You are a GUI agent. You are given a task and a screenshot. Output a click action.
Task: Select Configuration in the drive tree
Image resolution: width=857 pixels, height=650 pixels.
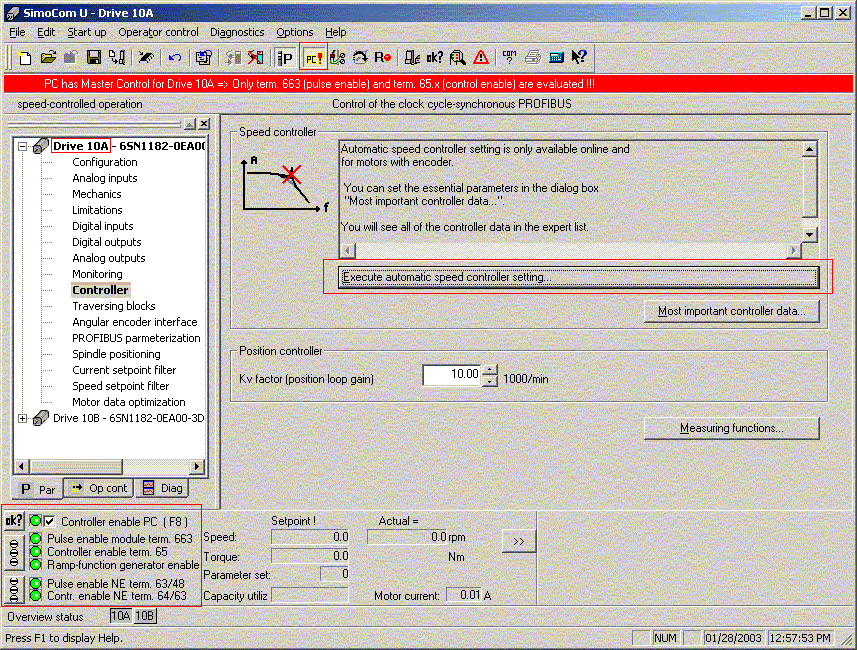[x=104, y=162]
